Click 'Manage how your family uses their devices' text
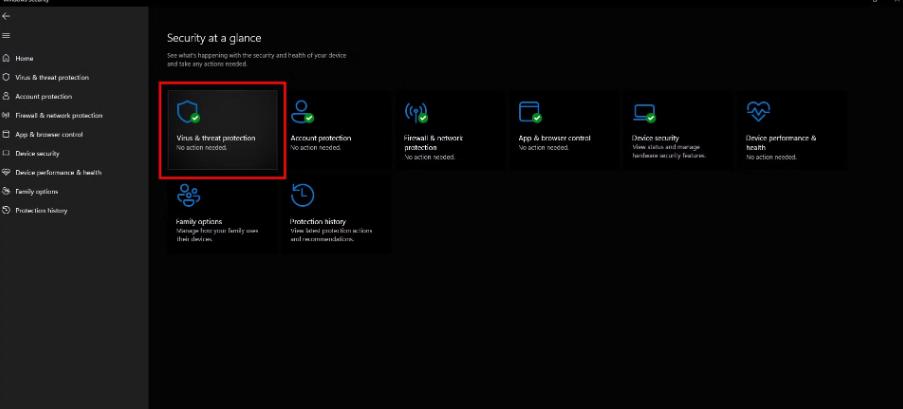The height and width of the screenshot is (409, 903). tap(217, 235)
